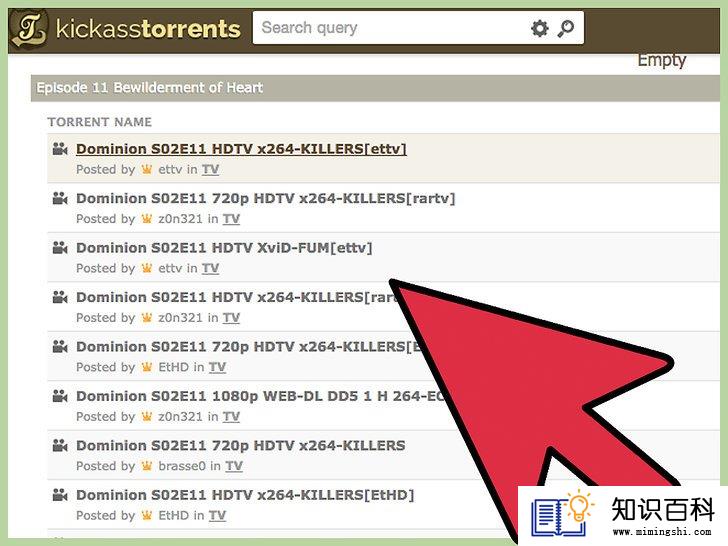Open TV category link on first ettv torrent
Screen dimensions: 728x546
210,170
